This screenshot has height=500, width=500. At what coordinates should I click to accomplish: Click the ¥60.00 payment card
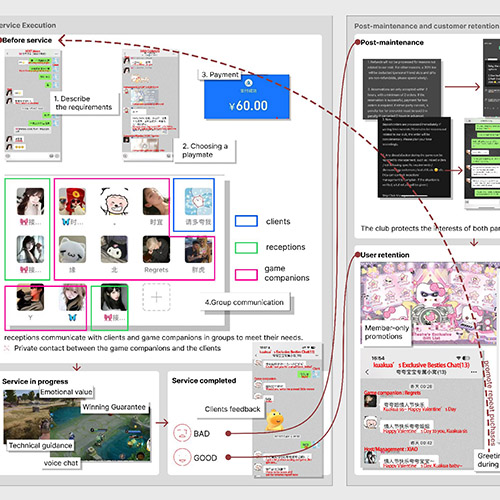coord(247,97)
